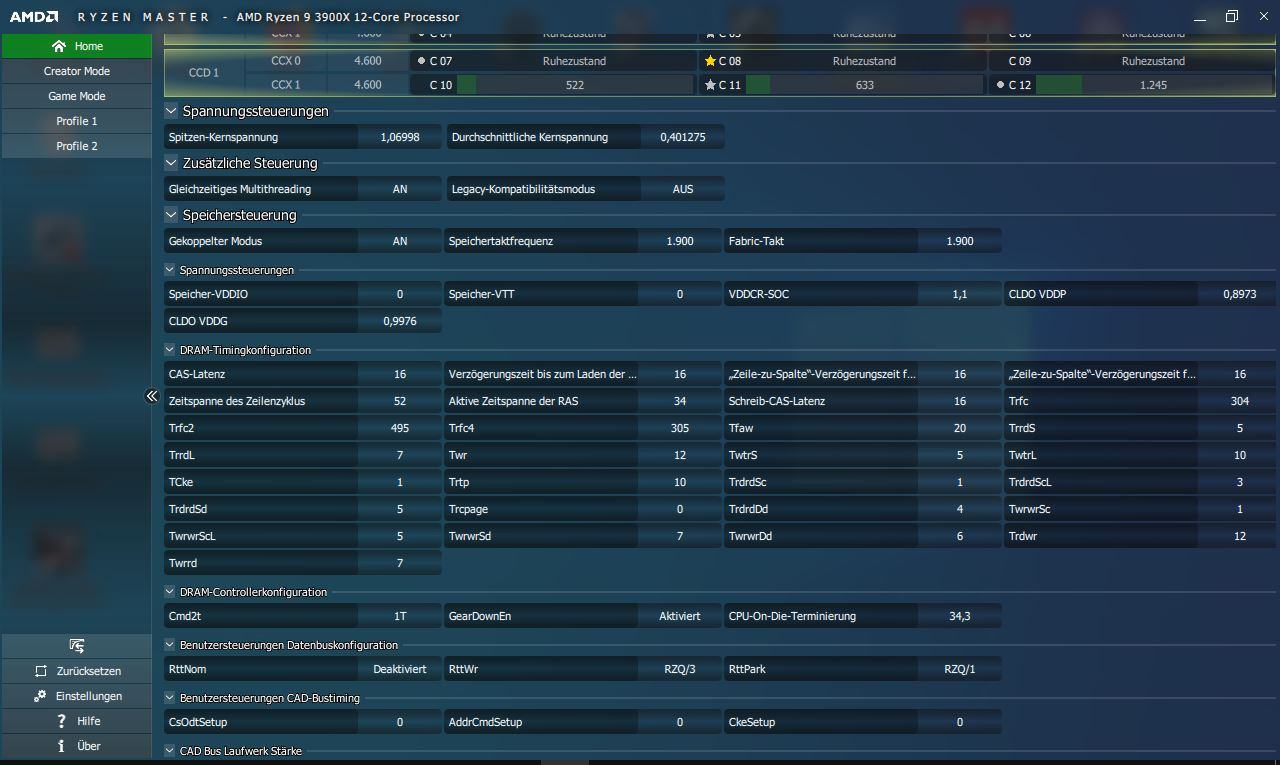Viewport: 1280px width, 765px height.
Task: Toggle GearDownEn Aktiviert value
Action: point(680,616)
